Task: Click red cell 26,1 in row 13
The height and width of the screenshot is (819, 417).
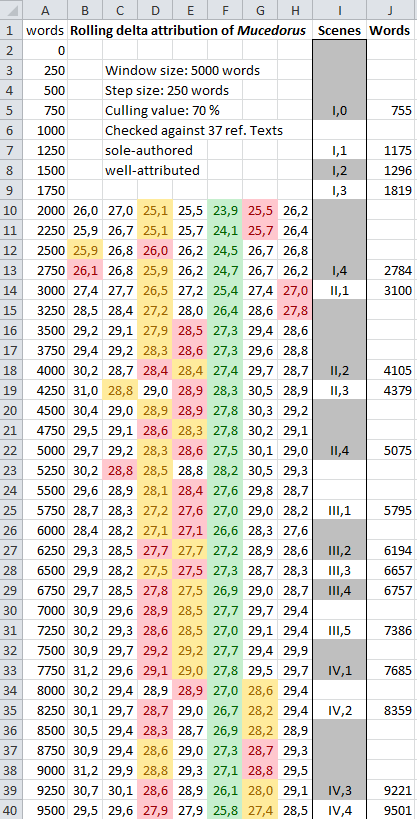Action: (86, 271)
